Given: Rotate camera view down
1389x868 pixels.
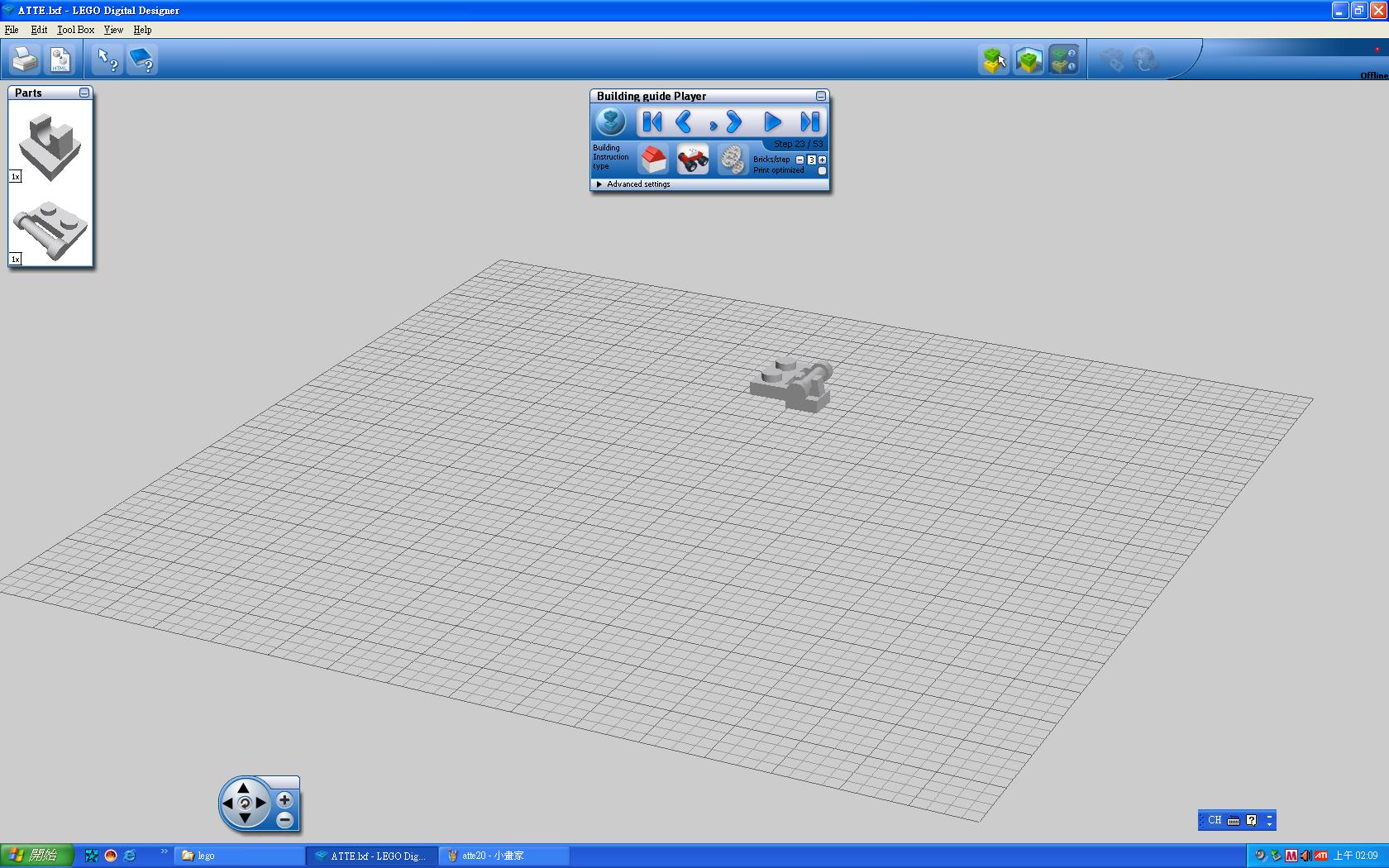Looking at the screenshot, I should click(x=244, y=818).
